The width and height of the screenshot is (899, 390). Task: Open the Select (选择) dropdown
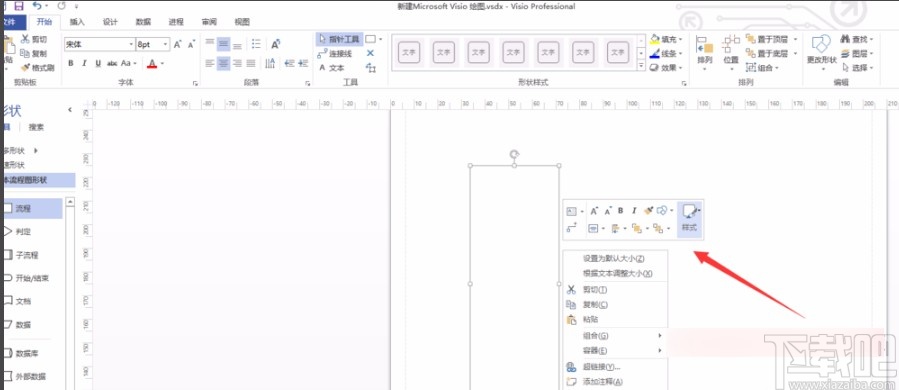coord(857,68)
